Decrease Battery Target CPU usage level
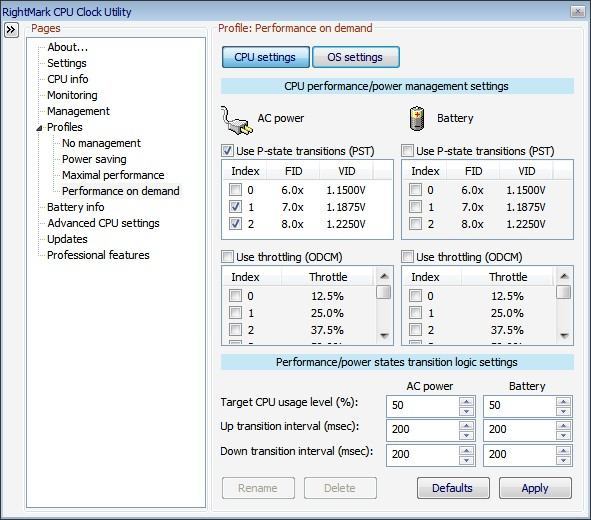The width and height of the screenshot is (591, 520). pyautogui.click(x=563, y=411)
